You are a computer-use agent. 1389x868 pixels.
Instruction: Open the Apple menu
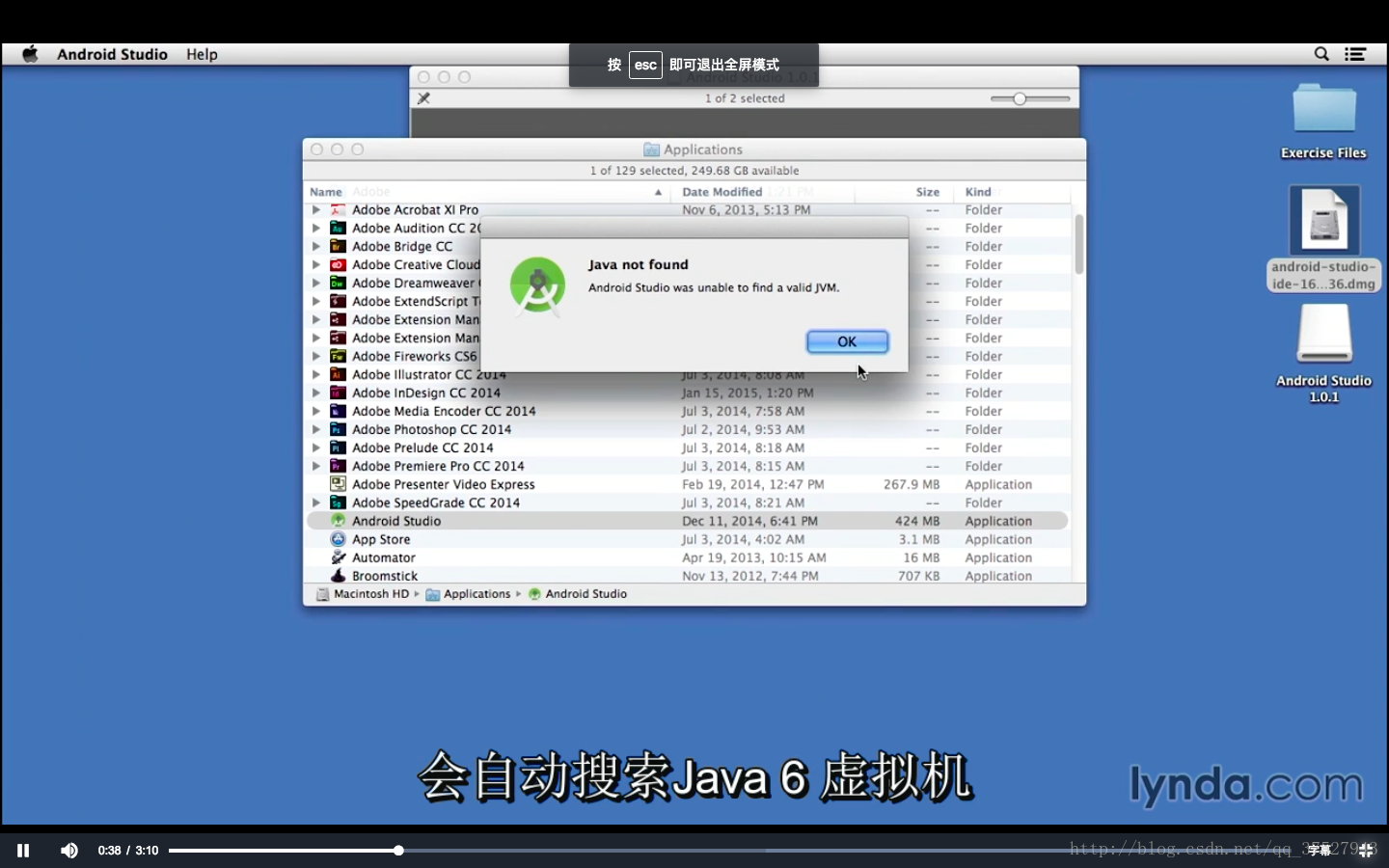30,54
